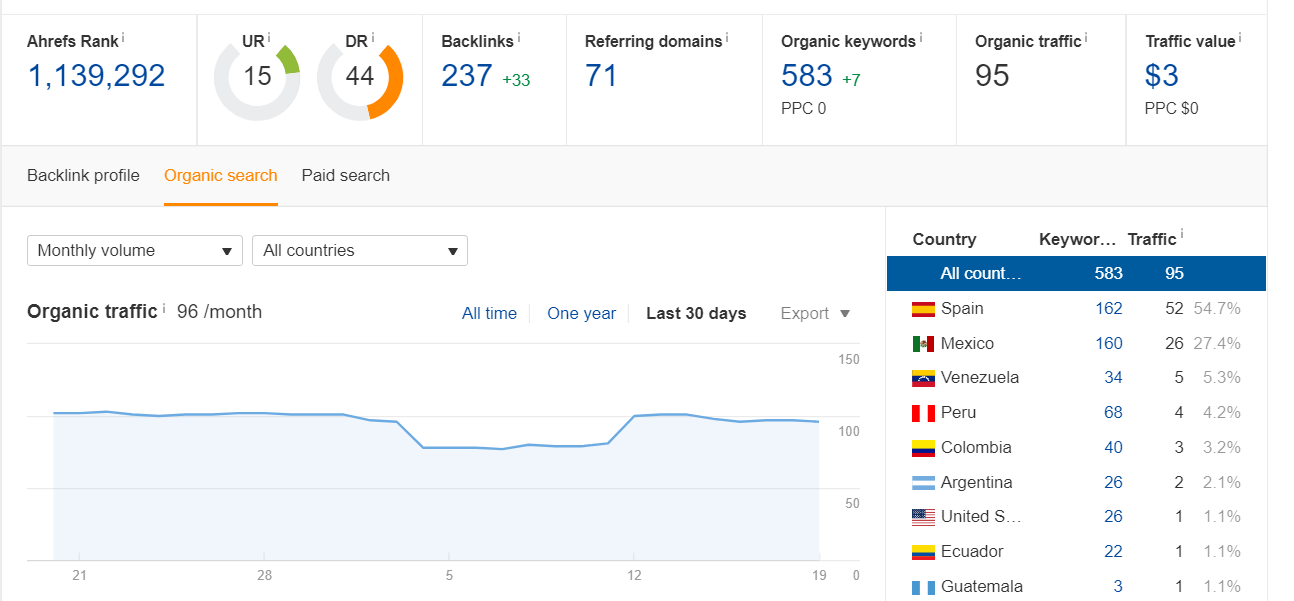Click the Mexico flag icon

tap(923, 344)
